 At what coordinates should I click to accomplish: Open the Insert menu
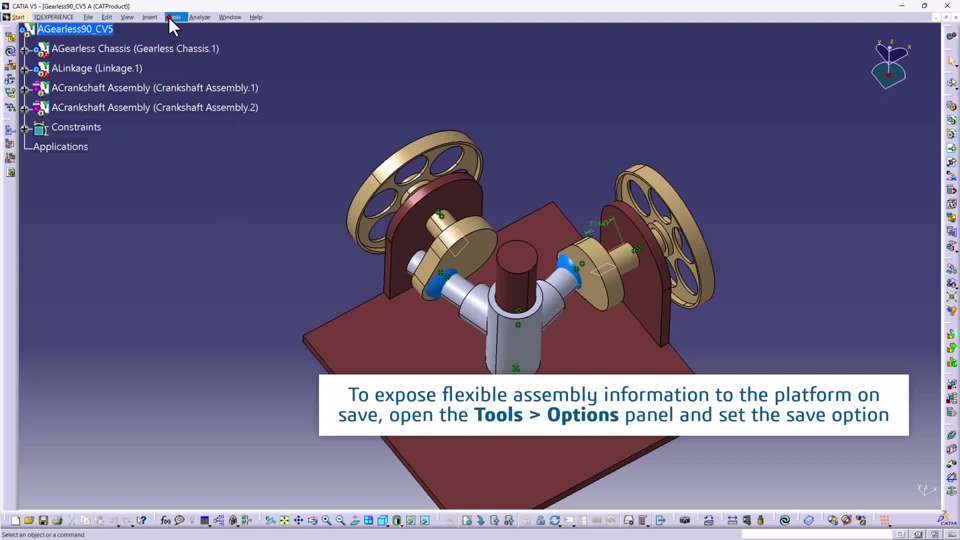pos(149,17)
